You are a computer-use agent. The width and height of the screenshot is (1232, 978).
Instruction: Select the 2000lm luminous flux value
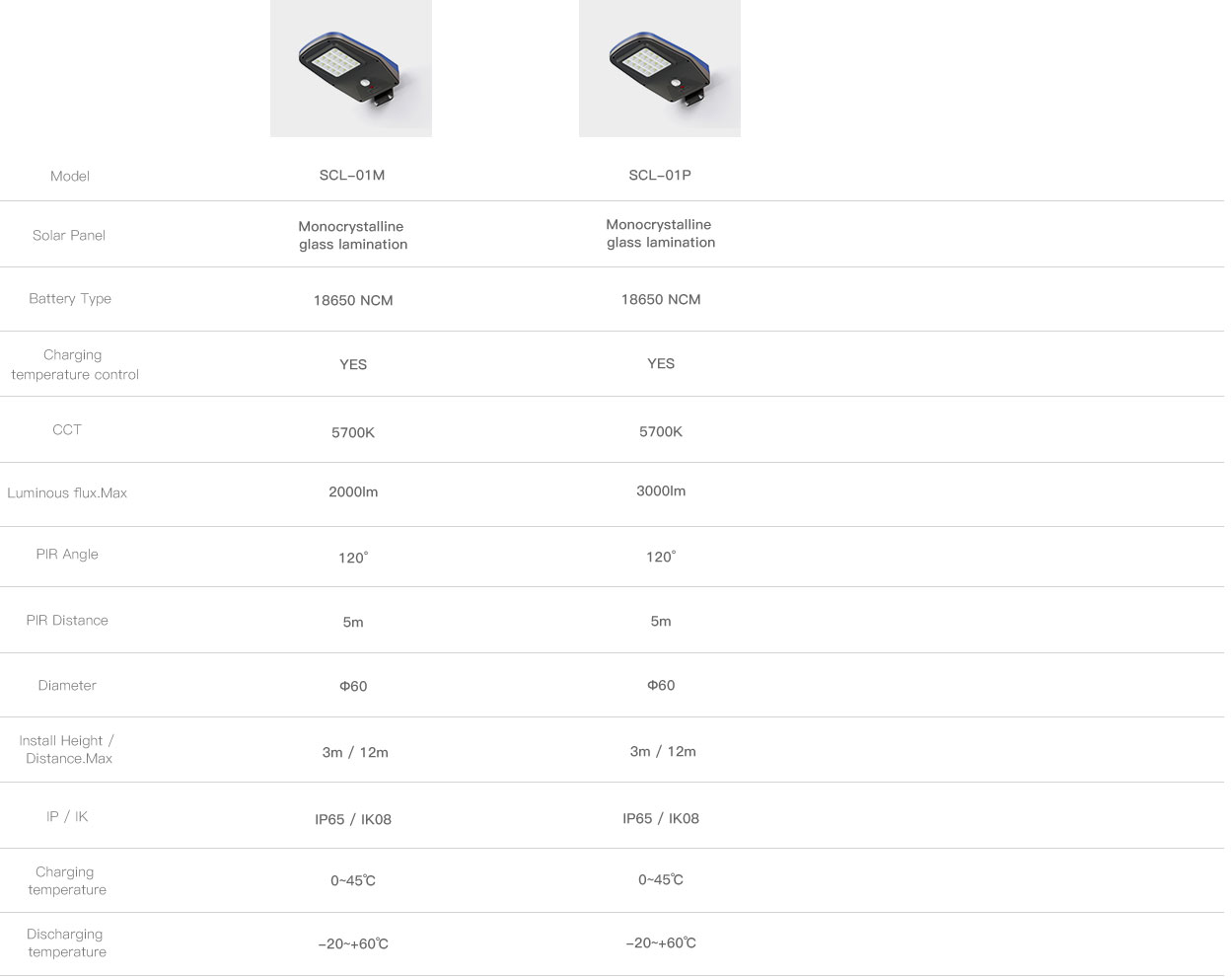(353, 491)
